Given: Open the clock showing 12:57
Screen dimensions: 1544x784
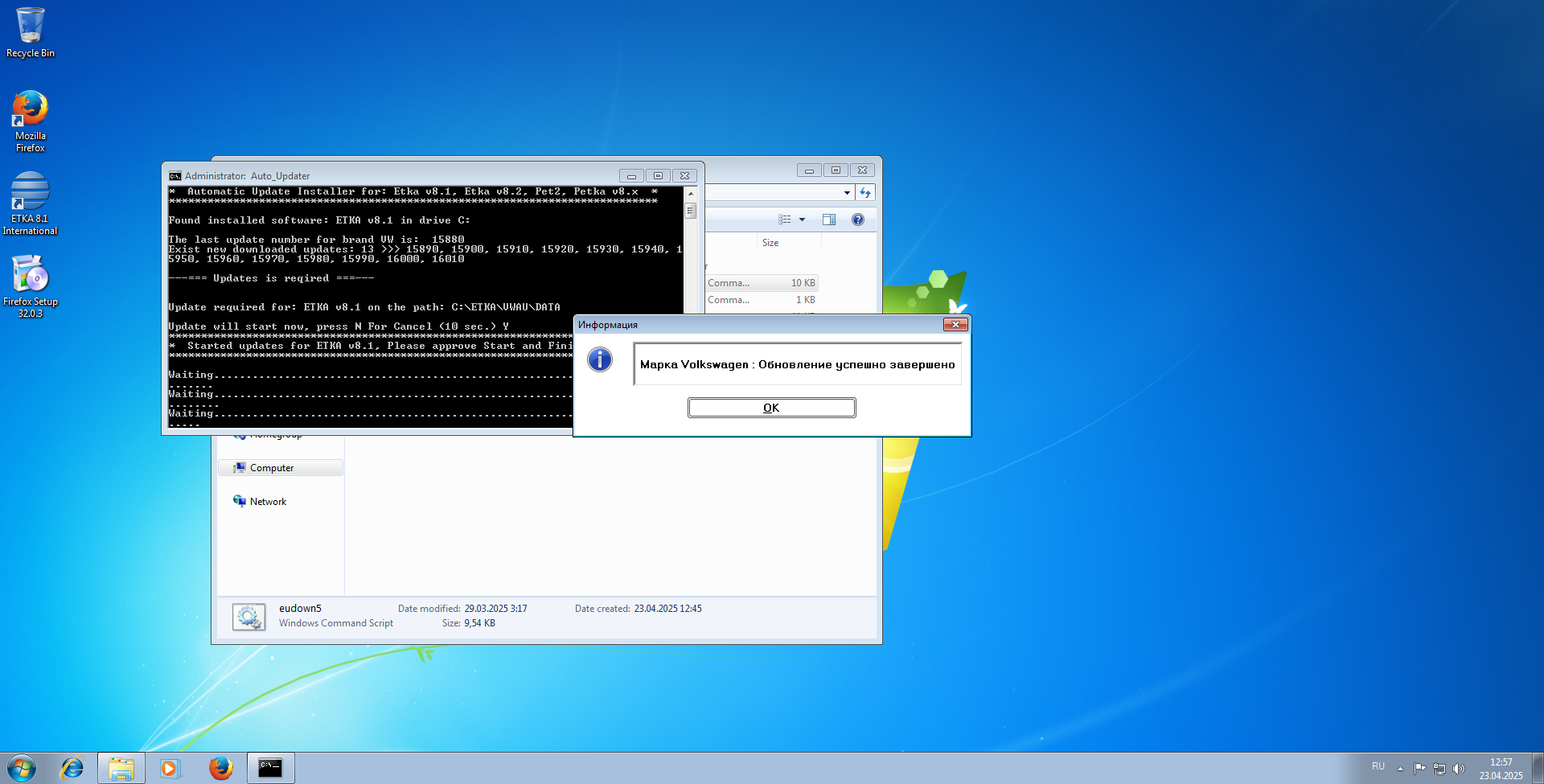Looking at the screenshot, I should click(1501, 769).
